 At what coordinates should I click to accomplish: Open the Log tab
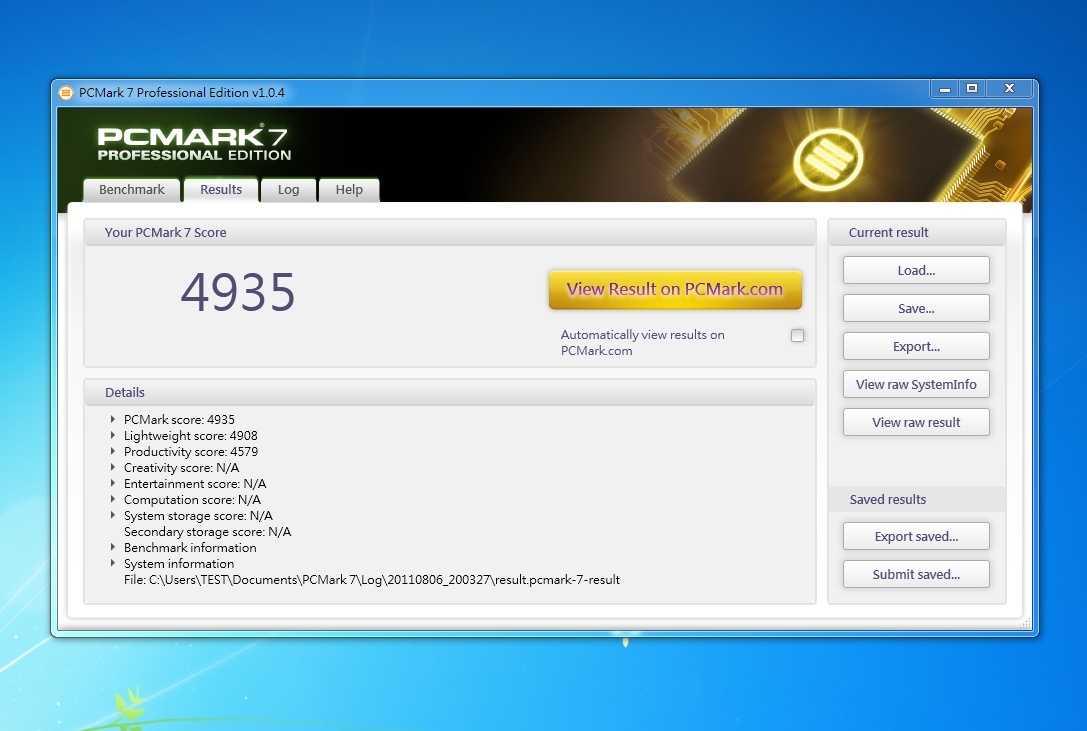[x=288, y=190]
